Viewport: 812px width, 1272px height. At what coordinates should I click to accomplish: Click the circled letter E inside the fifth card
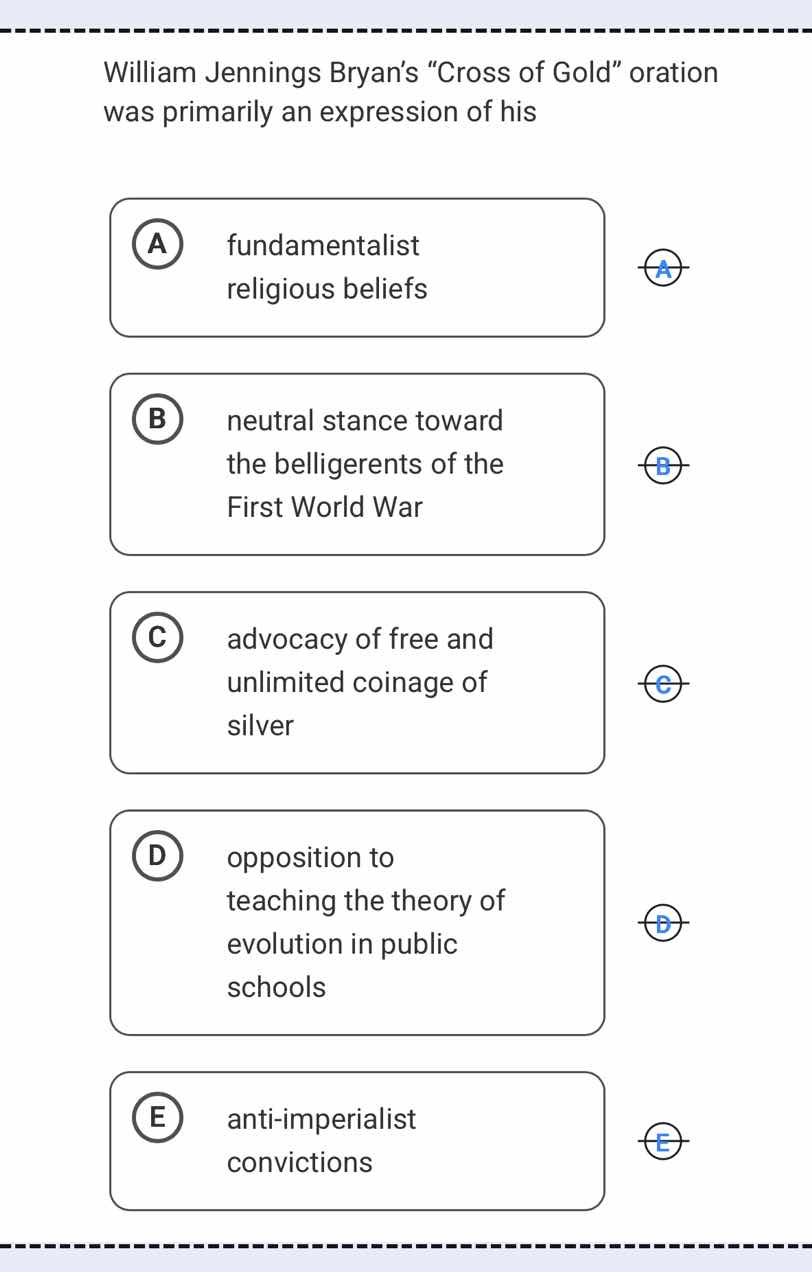[x=157, y=1117]
